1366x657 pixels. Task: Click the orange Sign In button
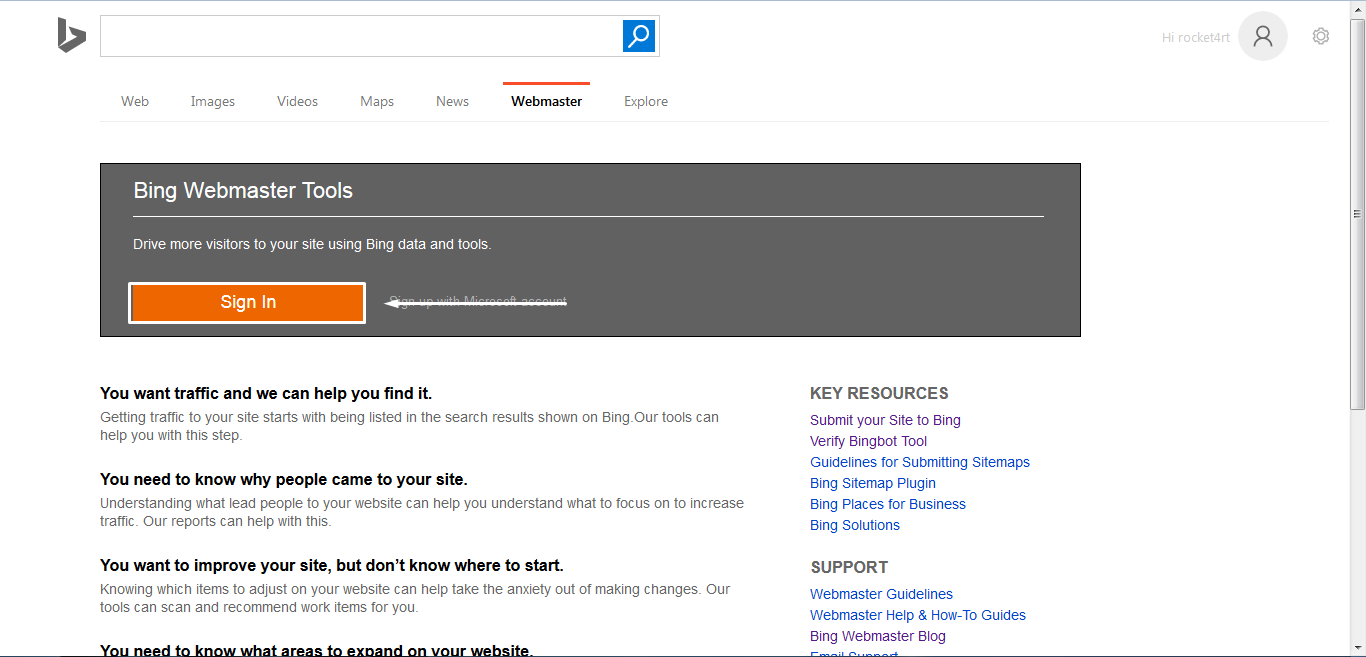[x=247, y=303]
